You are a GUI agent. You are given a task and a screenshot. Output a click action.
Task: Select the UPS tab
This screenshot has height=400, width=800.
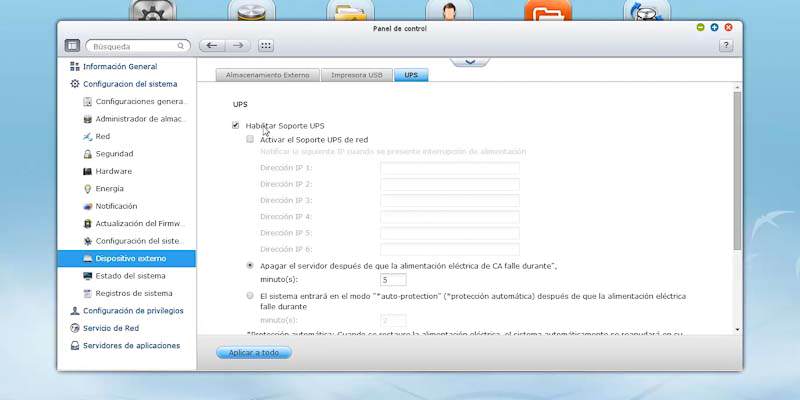coord(411,75)
